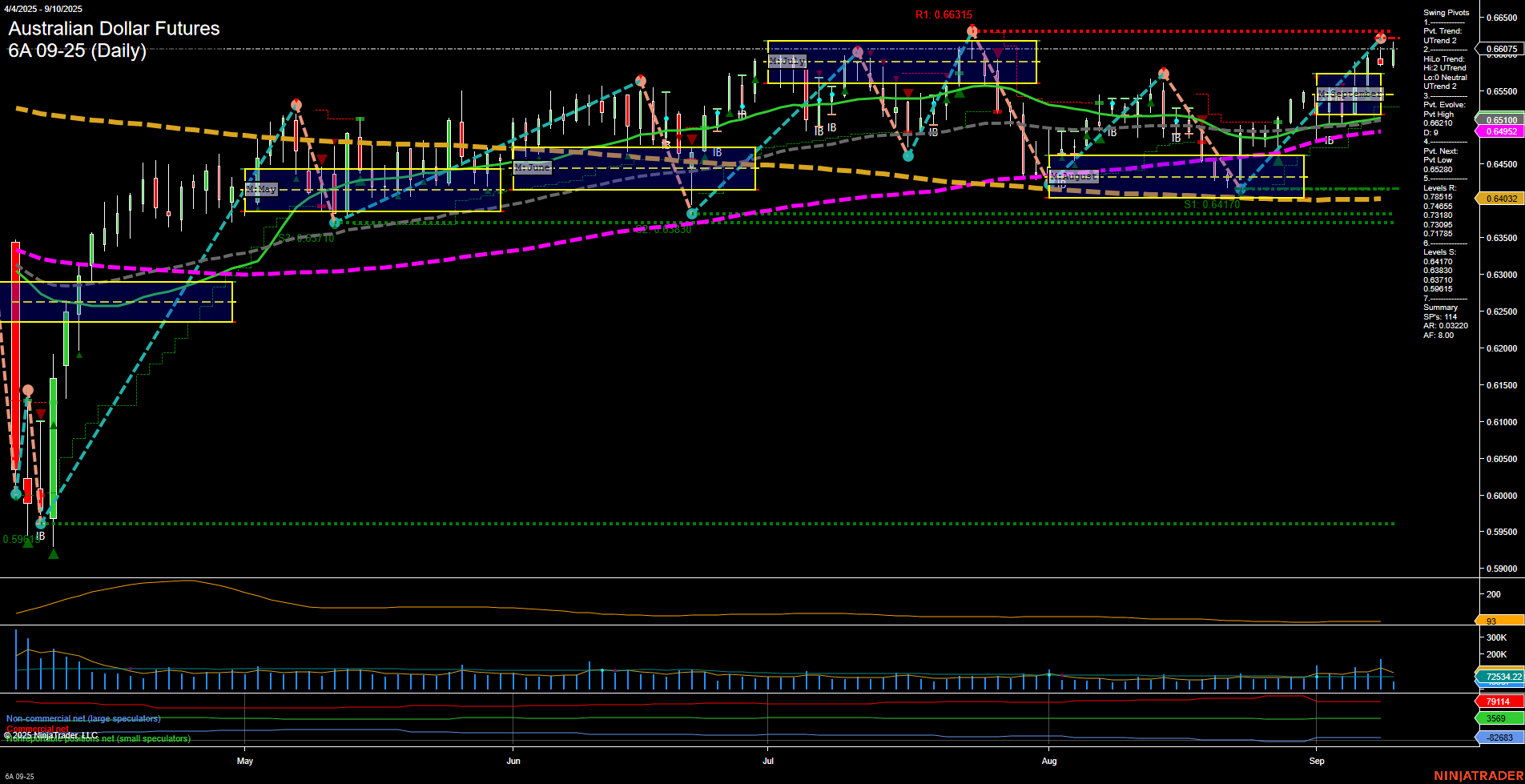Toggle Nonreportable positions net (small speculators) line
This screenshot has width=1525, height=784.
[98, 740]
